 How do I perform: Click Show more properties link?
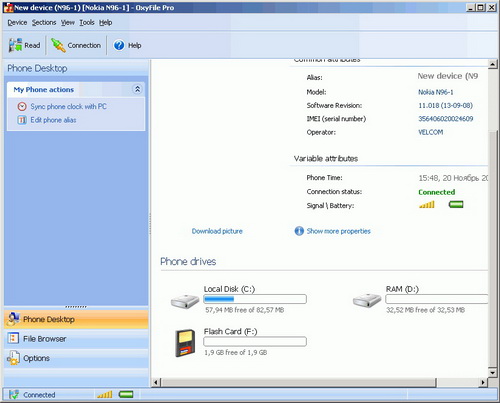(339, 231)
